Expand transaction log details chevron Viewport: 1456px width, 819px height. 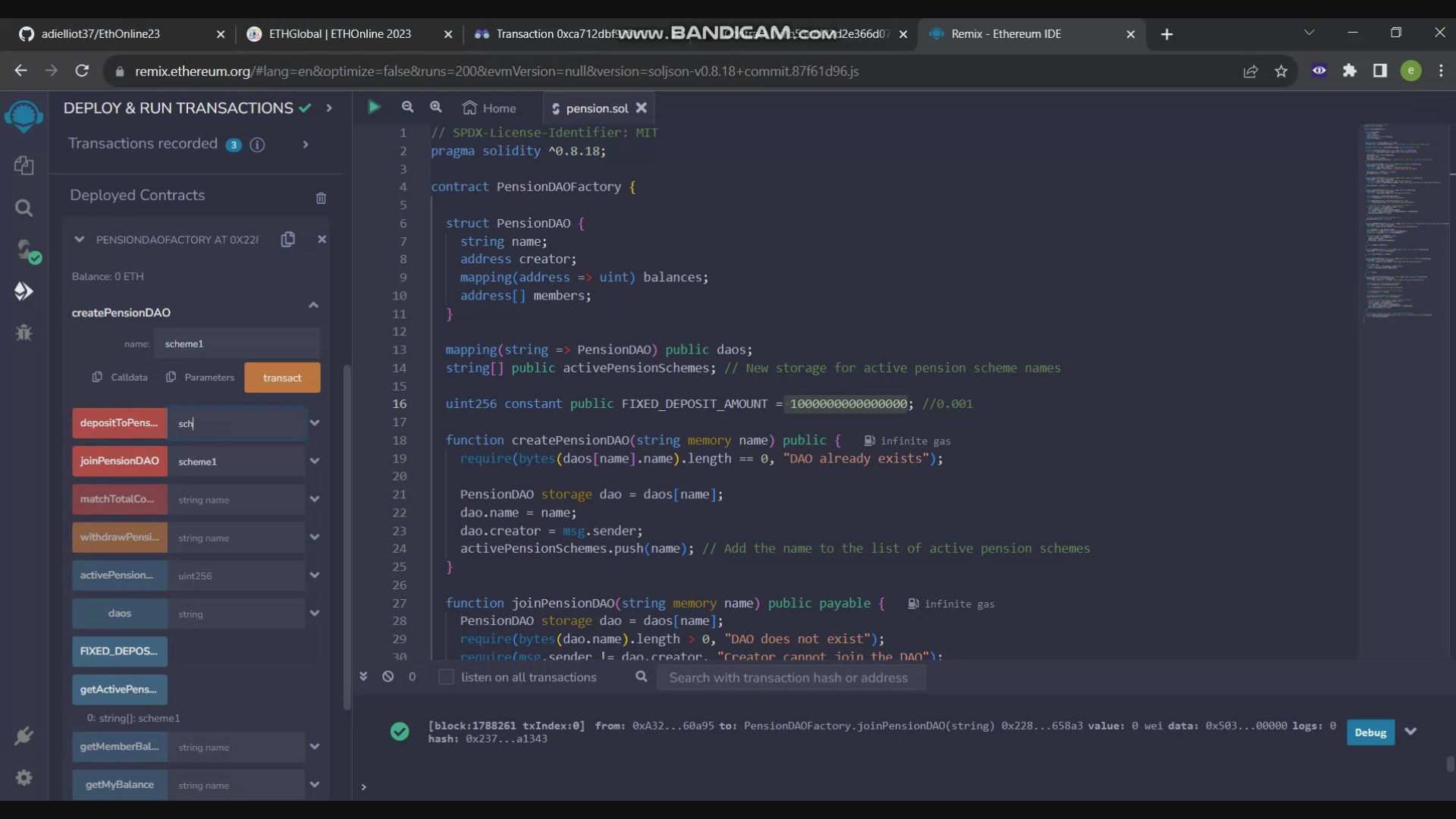pyautogui.click(x=1410, y=733)
